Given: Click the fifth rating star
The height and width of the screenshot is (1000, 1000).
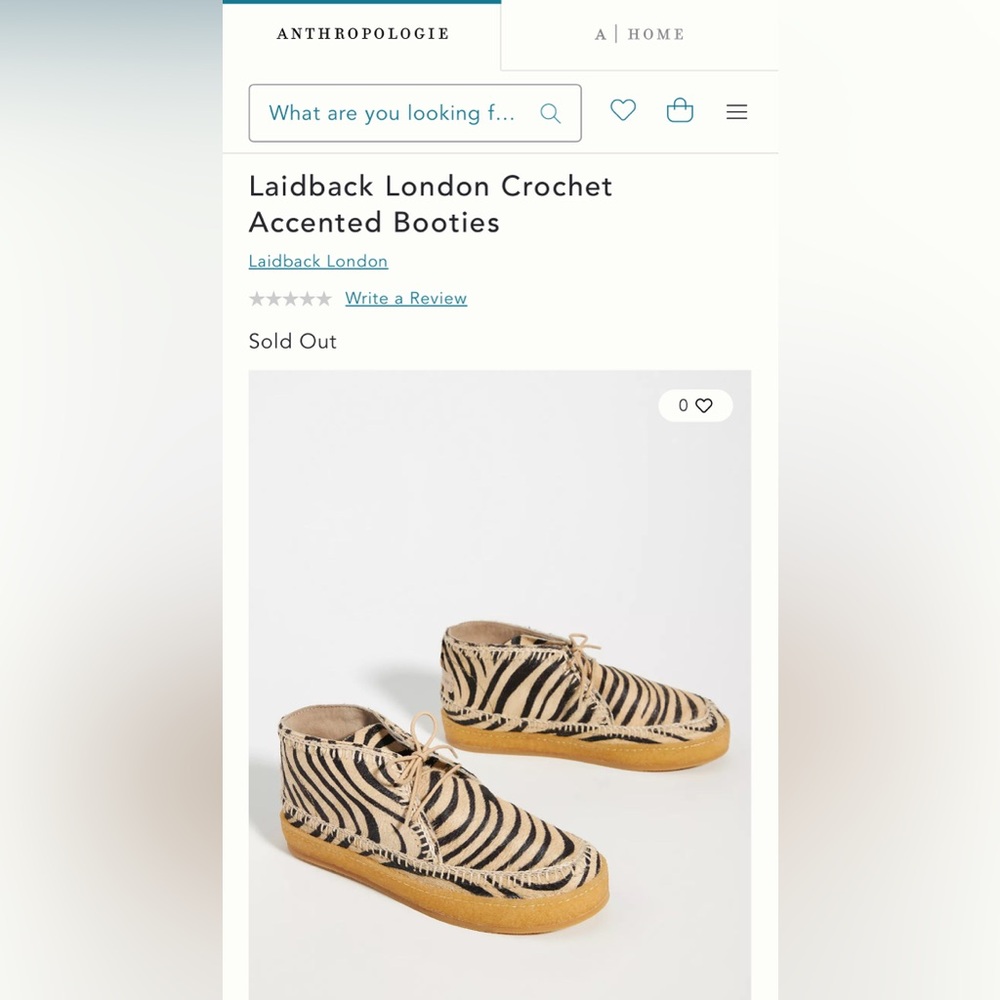Looking at the screenshot, I should (x=326, y=298).
